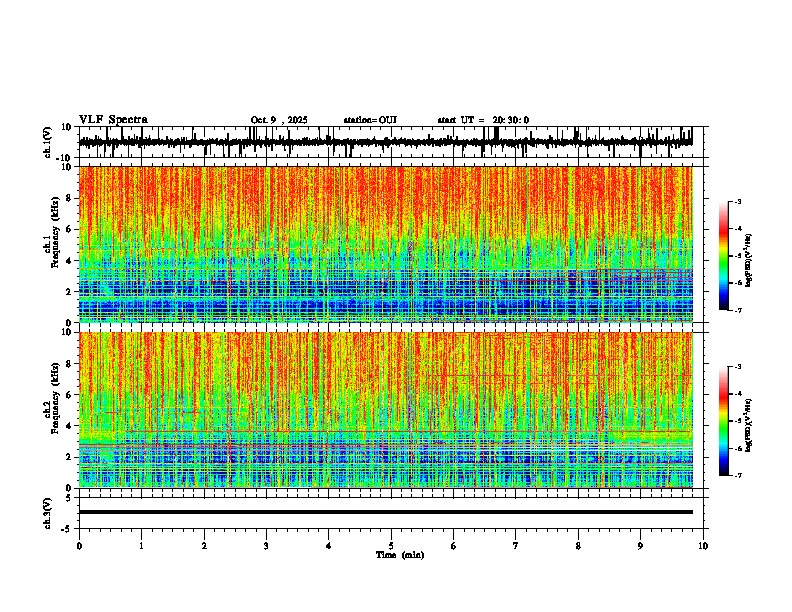
Task: Click the "VLF Spectra" title text
Action: (x=113, y=120)
